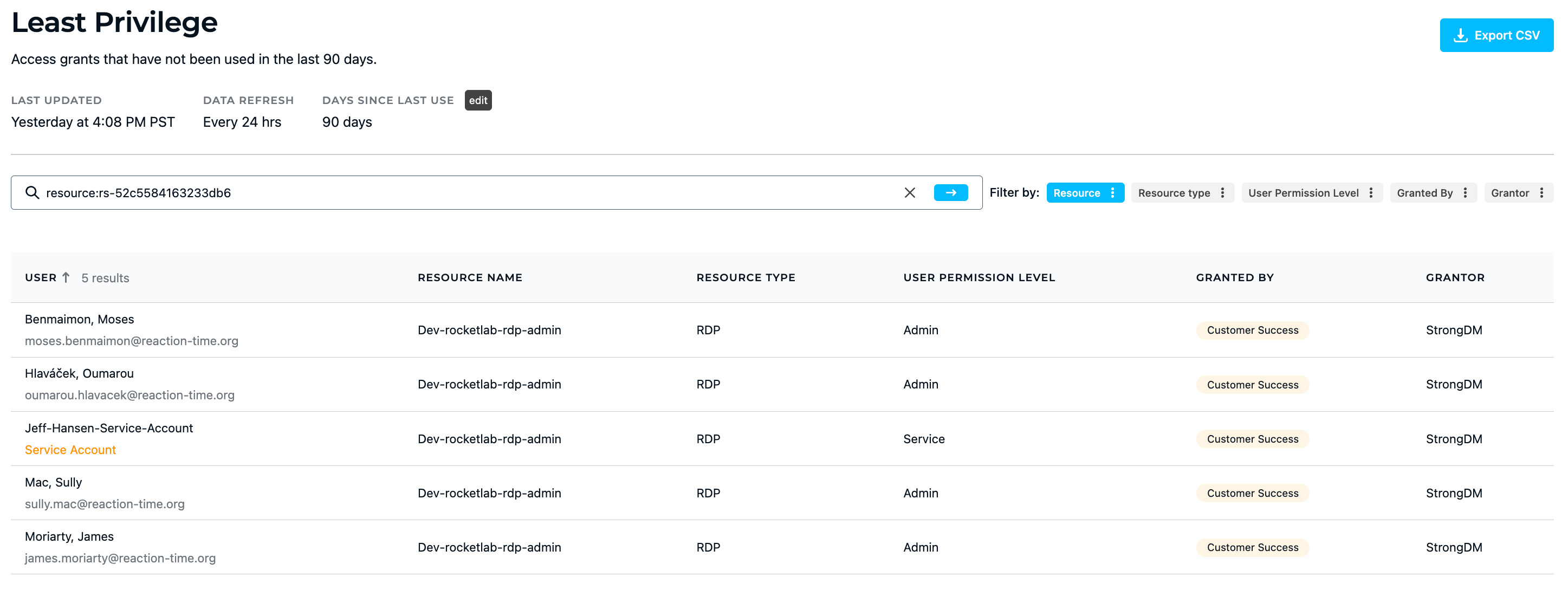Open the Resource filter kebab menu
The width and height of the screenshot is (1568, 609).
tap(1112, 193)
